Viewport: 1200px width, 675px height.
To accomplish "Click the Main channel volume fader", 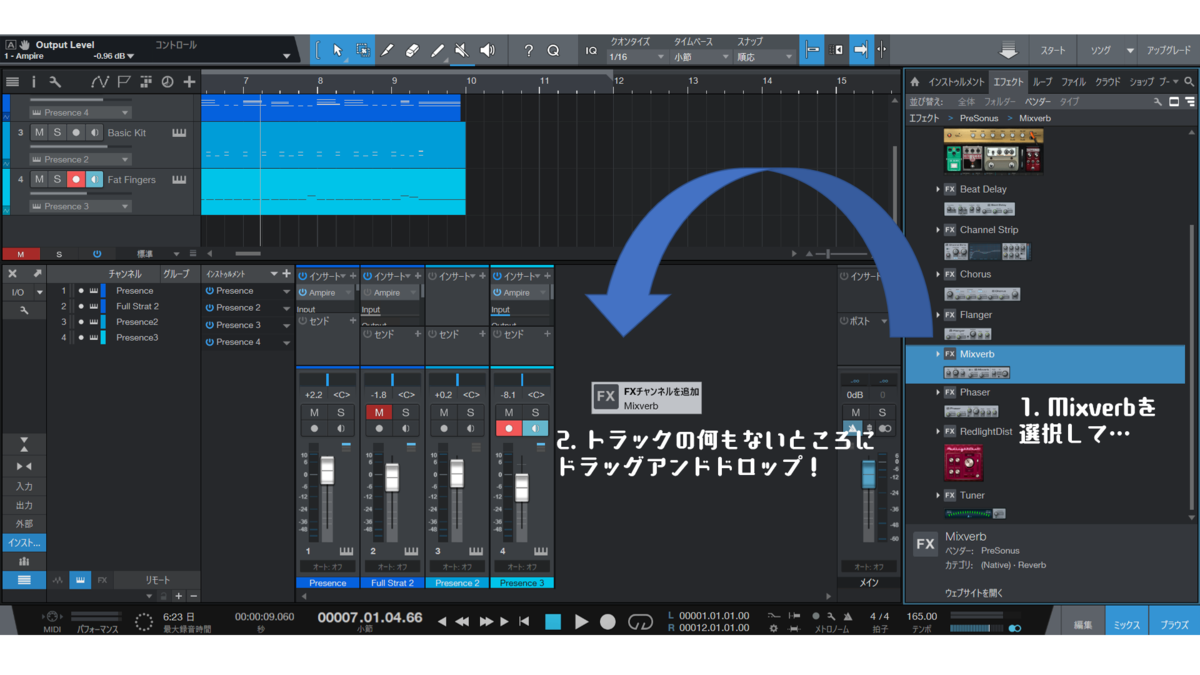I will point(868,475).
